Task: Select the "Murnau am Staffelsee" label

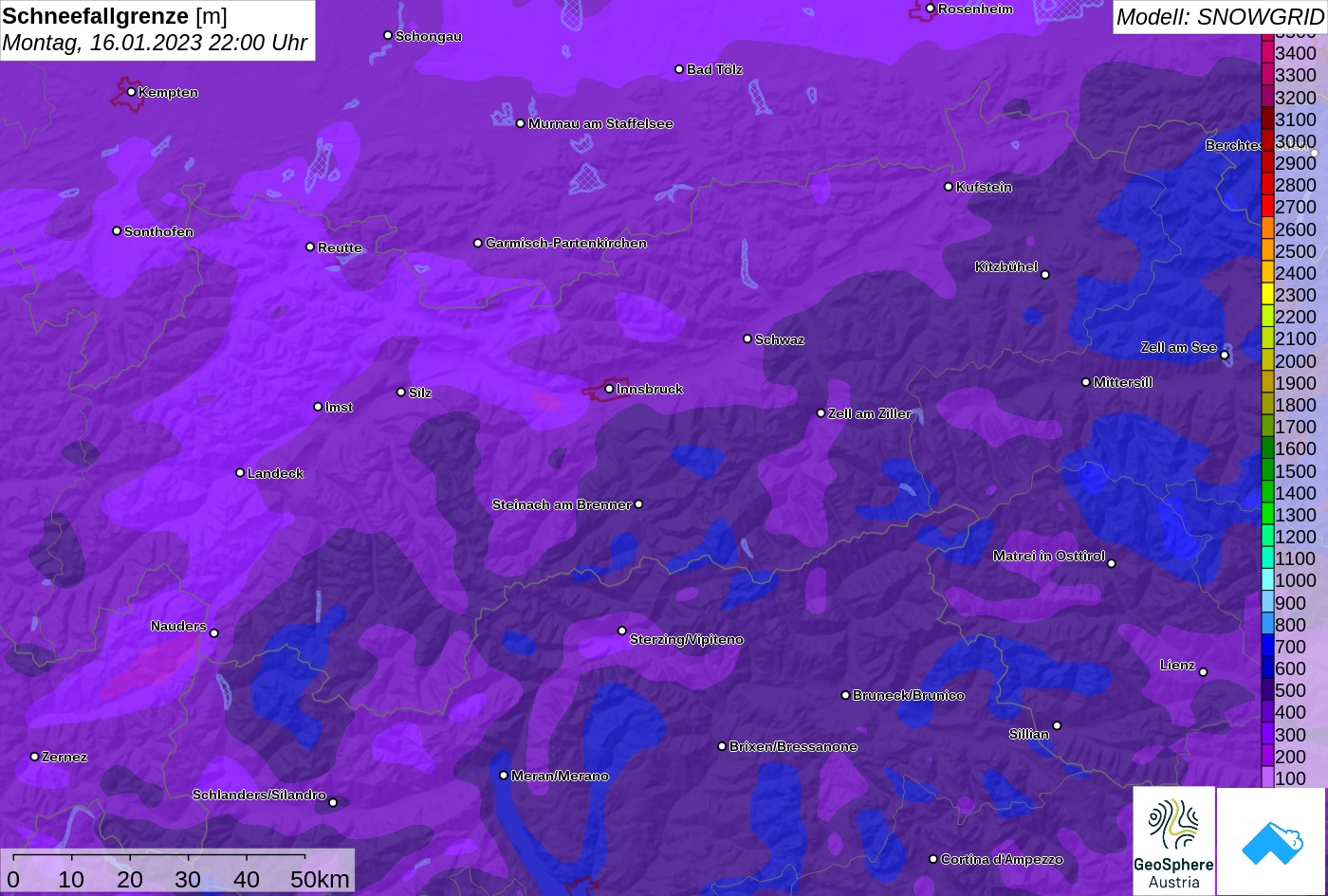Action: pos(600,123)
